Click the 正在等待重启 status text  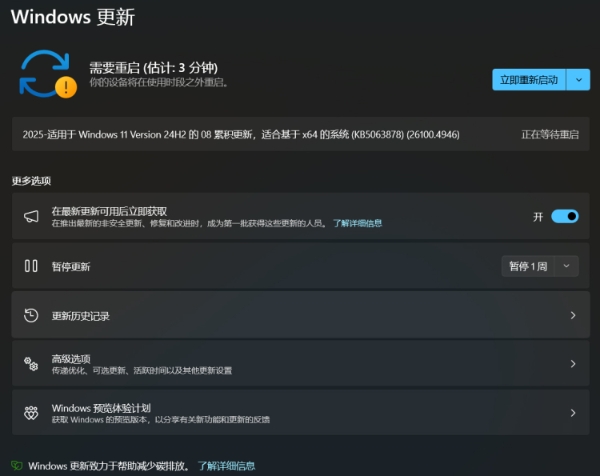(550, 135)
